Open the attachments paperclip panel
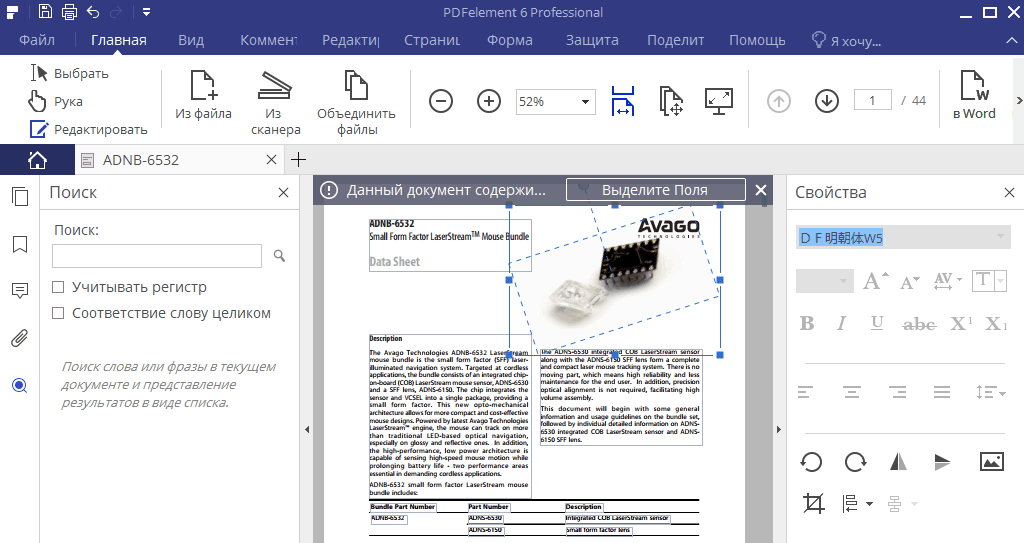 pos(19,338)
